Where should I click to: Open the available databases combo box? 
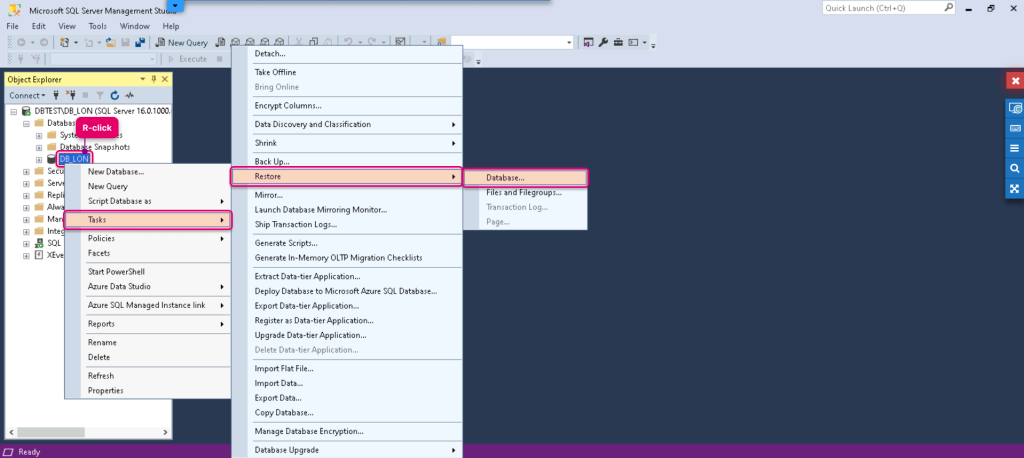click(103, 59)
